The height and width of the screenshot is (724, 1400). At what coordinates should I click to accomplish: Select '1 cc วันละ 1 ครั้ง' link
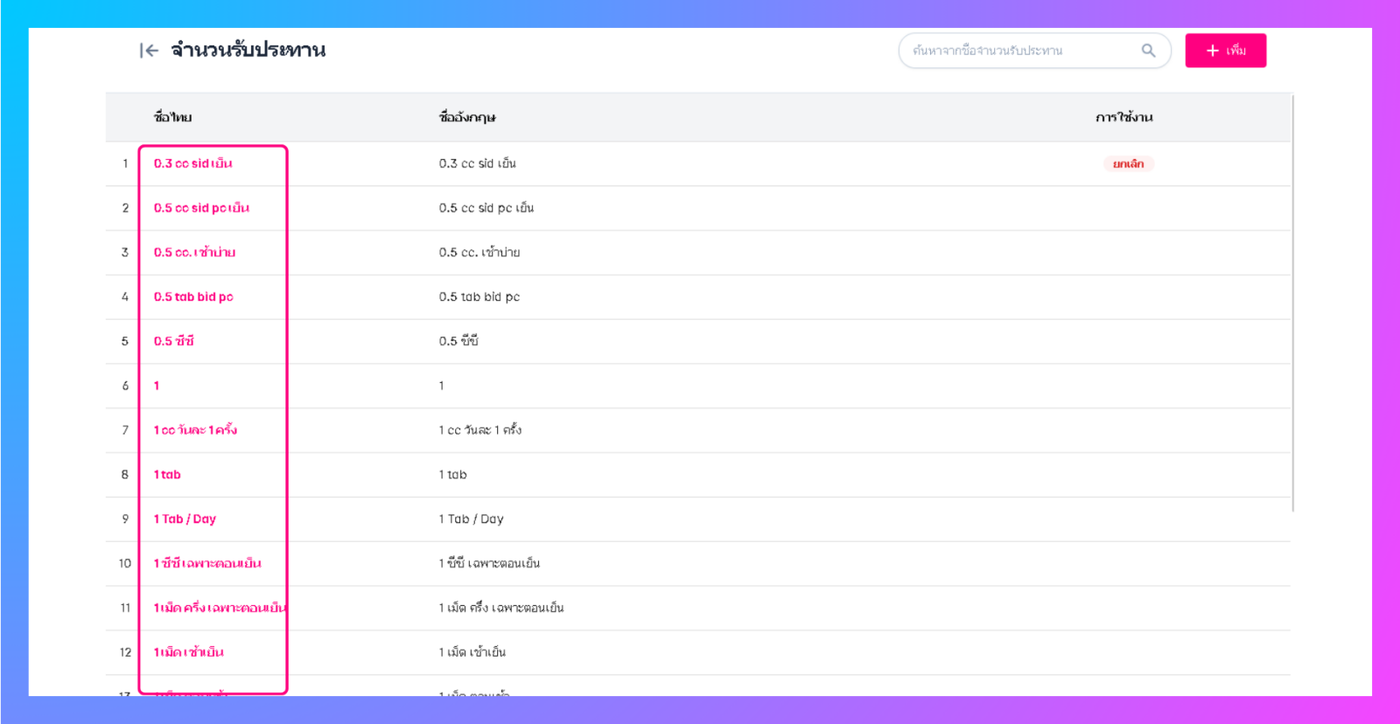(x=196, y=430)
